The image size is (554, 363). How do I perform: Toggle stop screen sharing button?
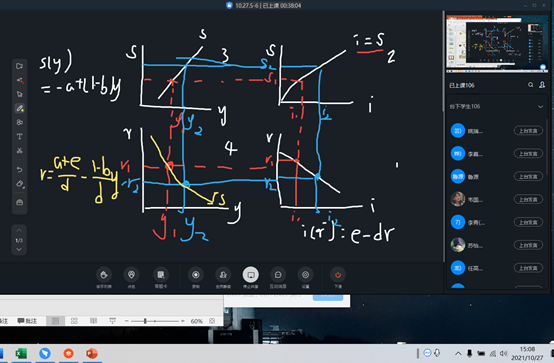(251, 275)
